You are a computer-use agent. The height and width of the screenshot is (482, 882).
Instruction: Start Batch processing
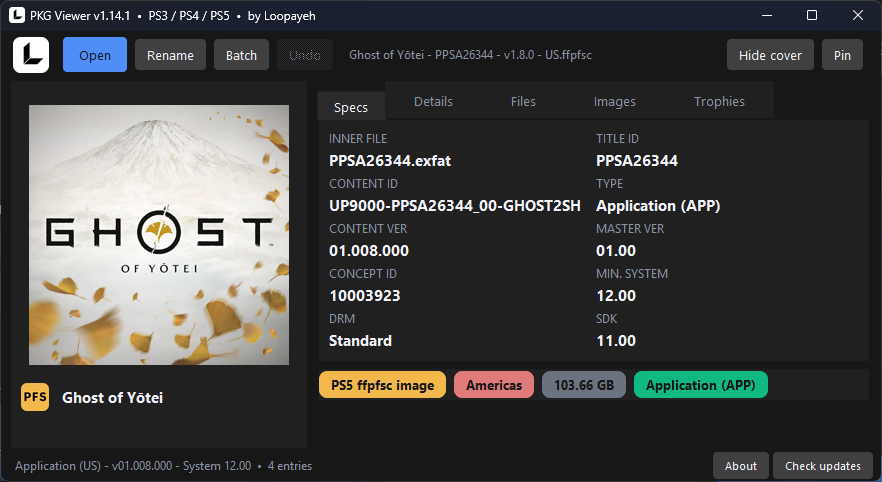pos(241,55)
